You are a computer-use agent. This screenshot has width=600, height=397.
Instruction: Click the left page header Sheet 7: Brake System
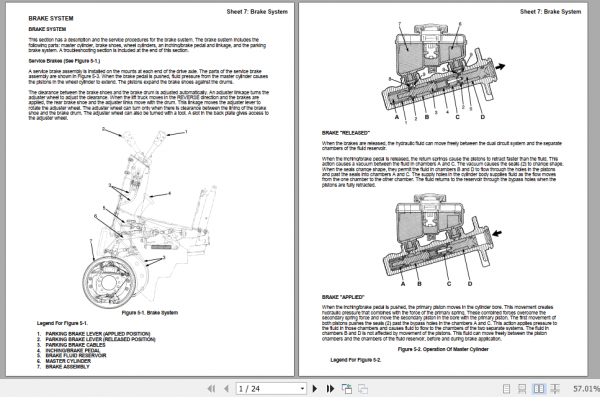pos(257,11)
